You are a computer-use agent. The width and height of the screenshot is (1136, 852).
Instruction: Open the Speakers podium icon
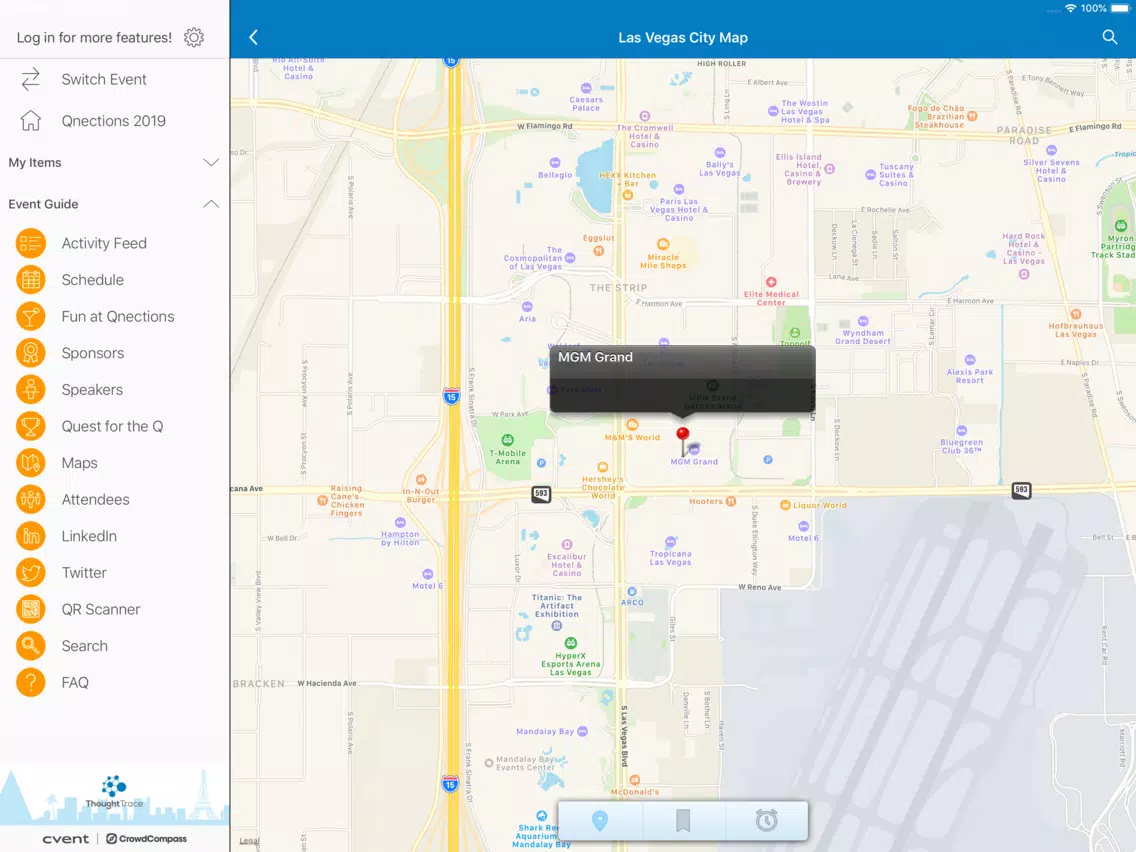tap(30, 390)
